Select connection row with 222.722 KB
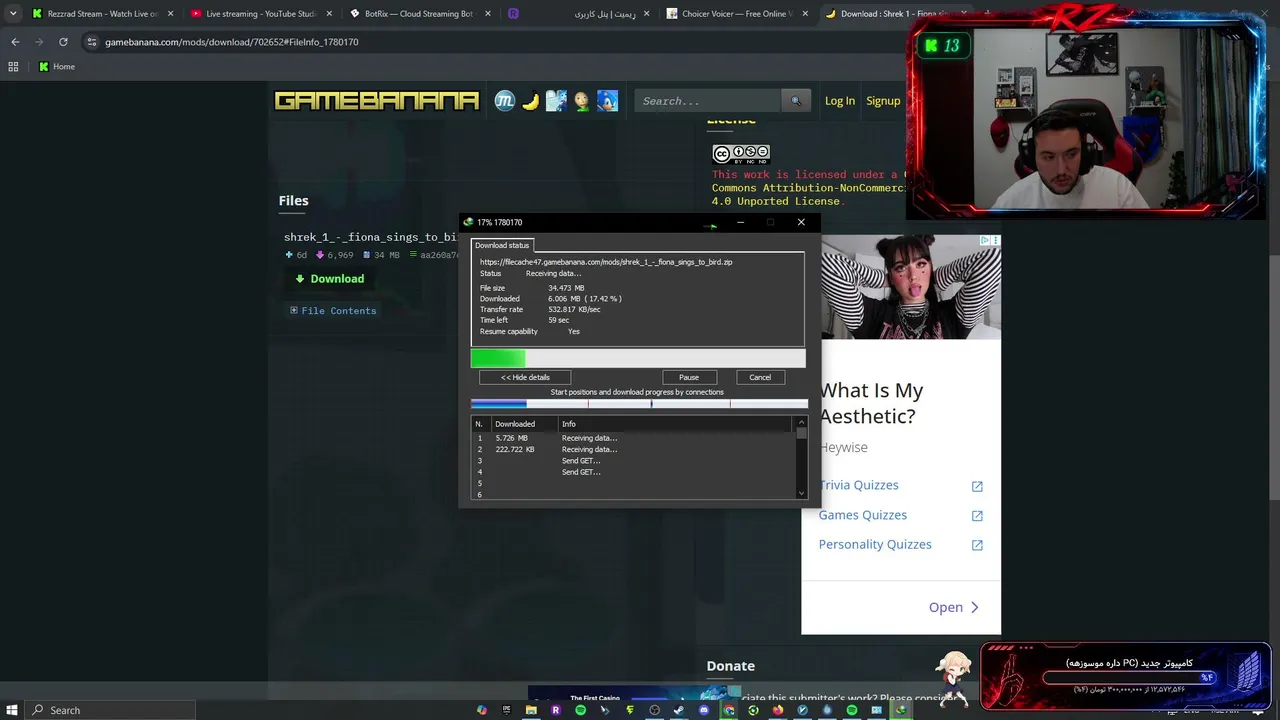 633,449
